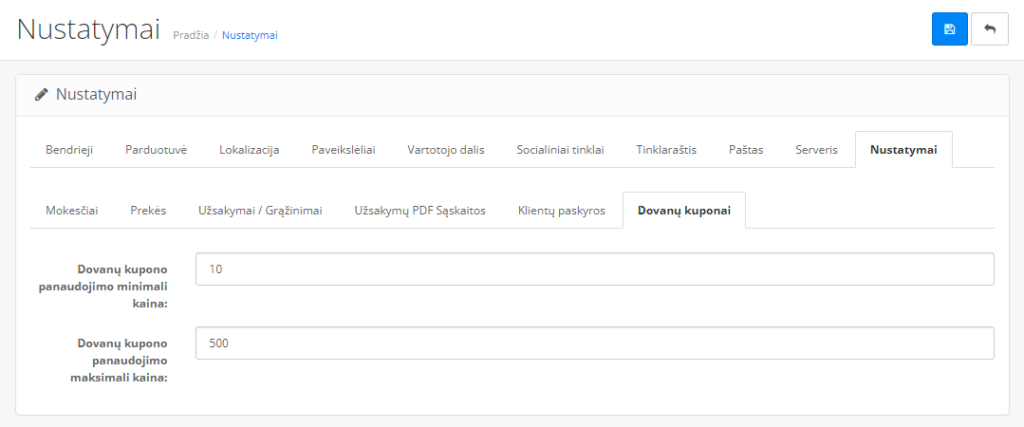The width and height of the screenshot is (1024, 427).
Task: Open the Socialiniai tinklai tab
Action: 560,150
